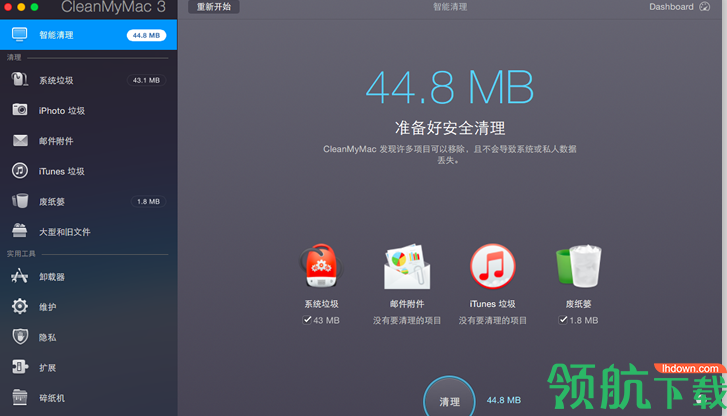Open 系统垃圾 section in sidebar
Viewport: 727px width, 416px height.
pyautogui.click(x=88, y=80)
